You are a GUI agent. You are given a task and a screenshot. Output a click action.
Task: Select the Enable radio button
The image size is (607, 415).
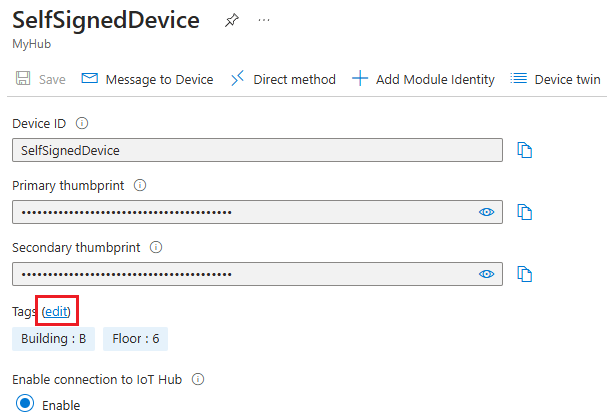point(25,404)
